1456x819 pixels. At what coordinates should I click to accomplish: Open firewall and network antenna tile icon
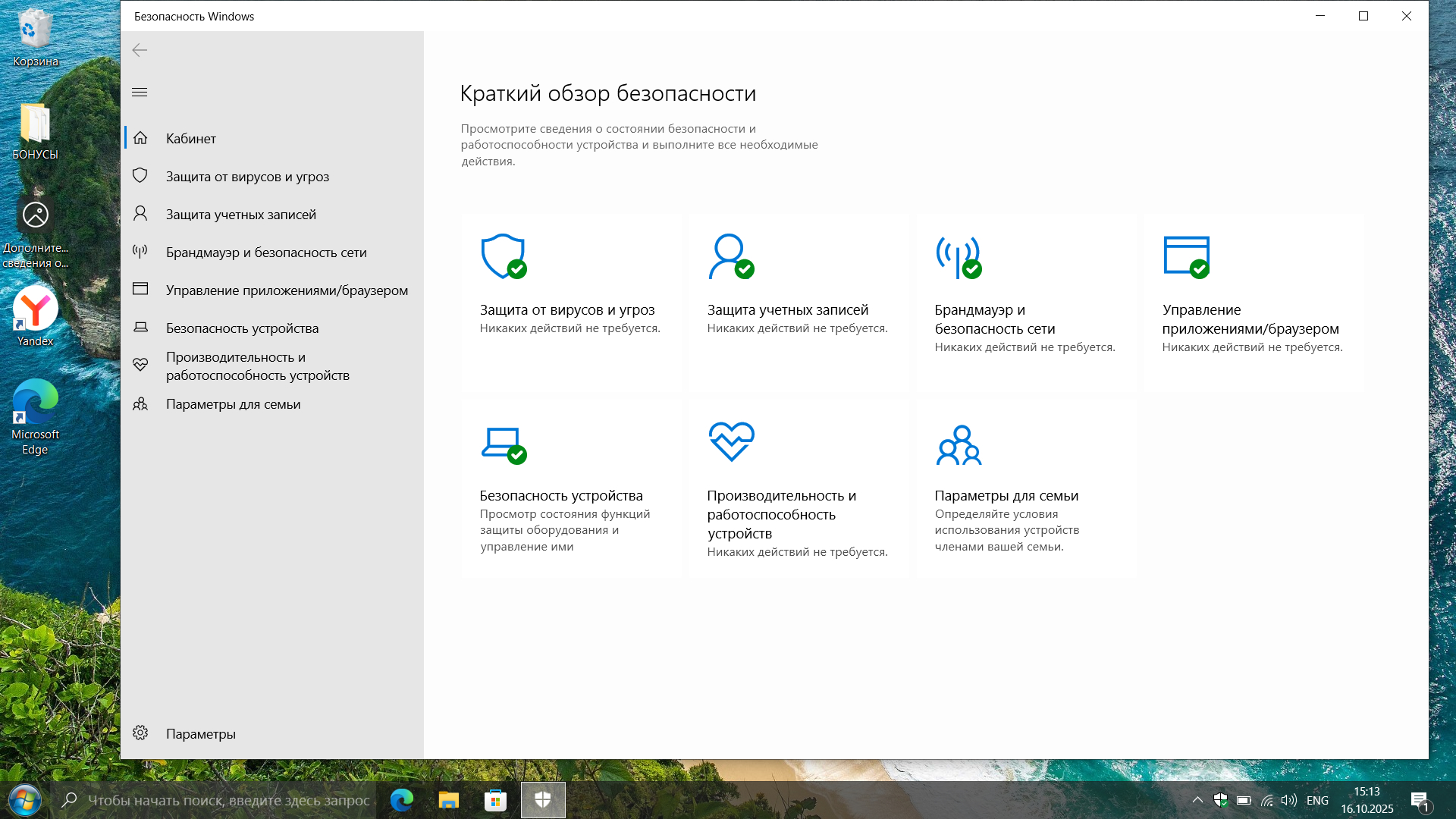click(x=958, y=256)
